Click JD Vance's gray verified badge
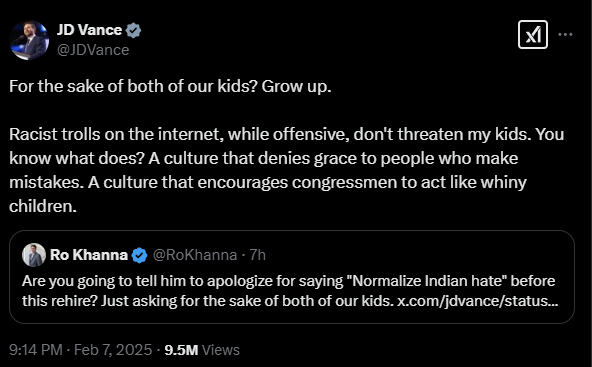 click(133, 30)
